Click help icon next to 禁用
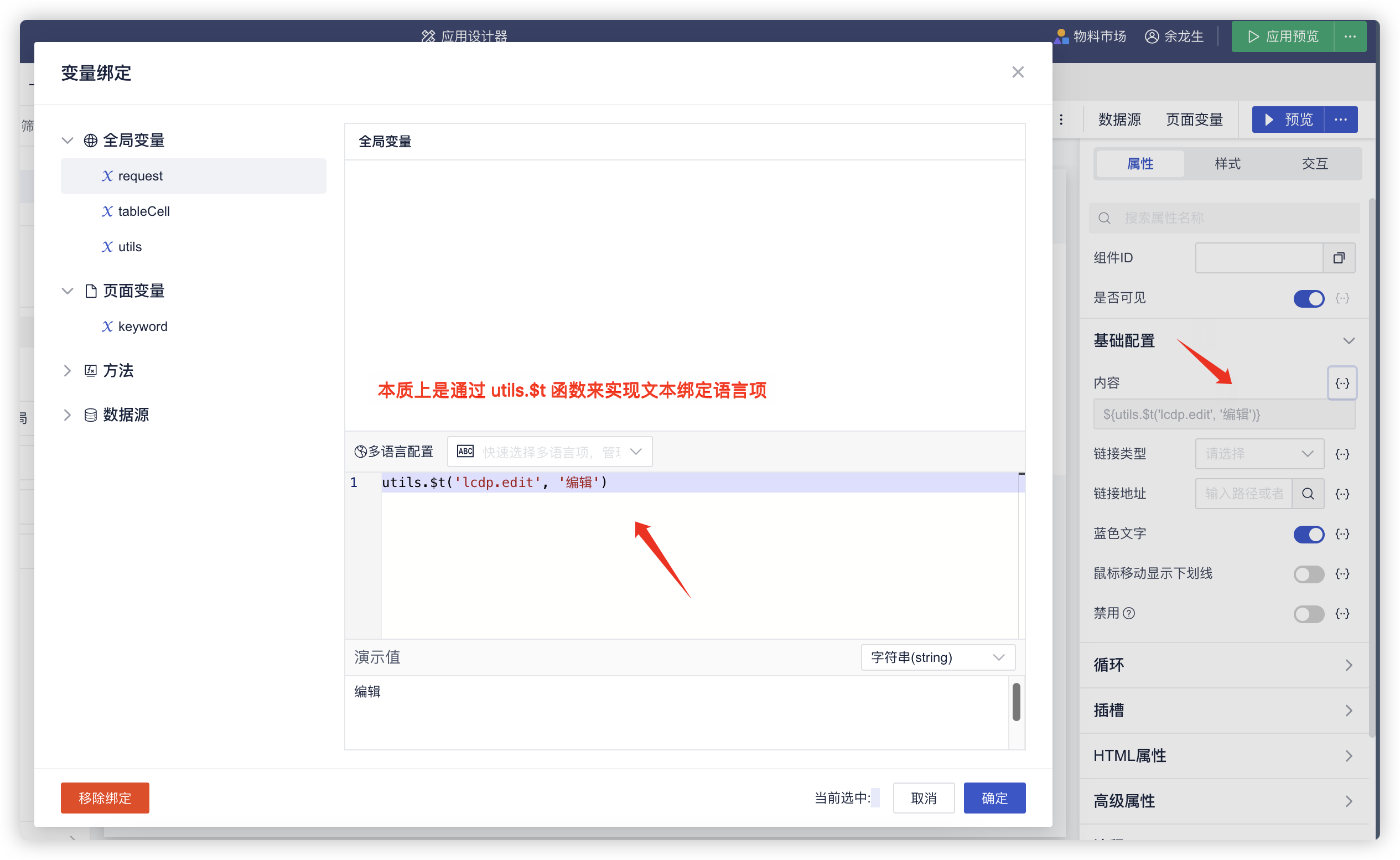This screenshot has height=860, width=1400. tap(1129, 613)
